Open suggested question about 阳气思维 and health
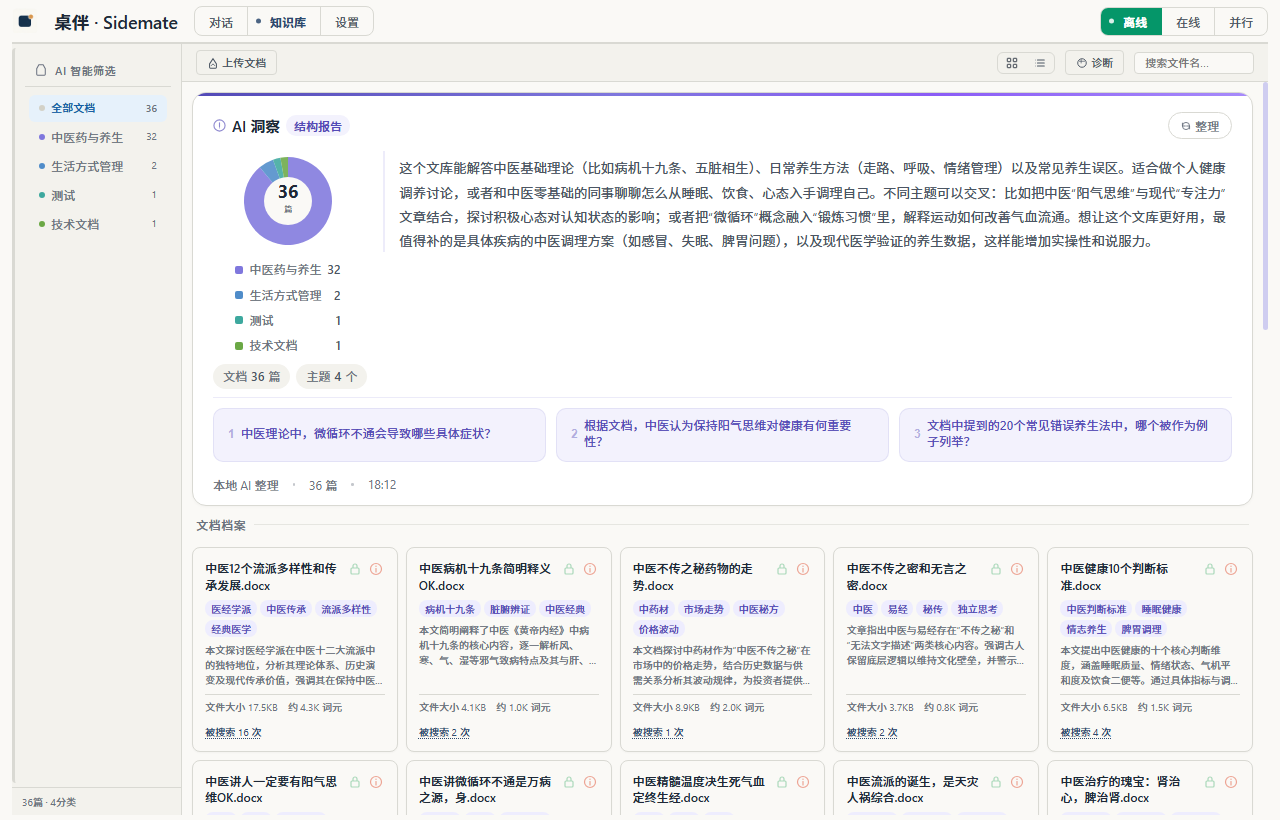Image resolution: width=1280 pixels, height=820 pixels. click(x=722, y=434)
